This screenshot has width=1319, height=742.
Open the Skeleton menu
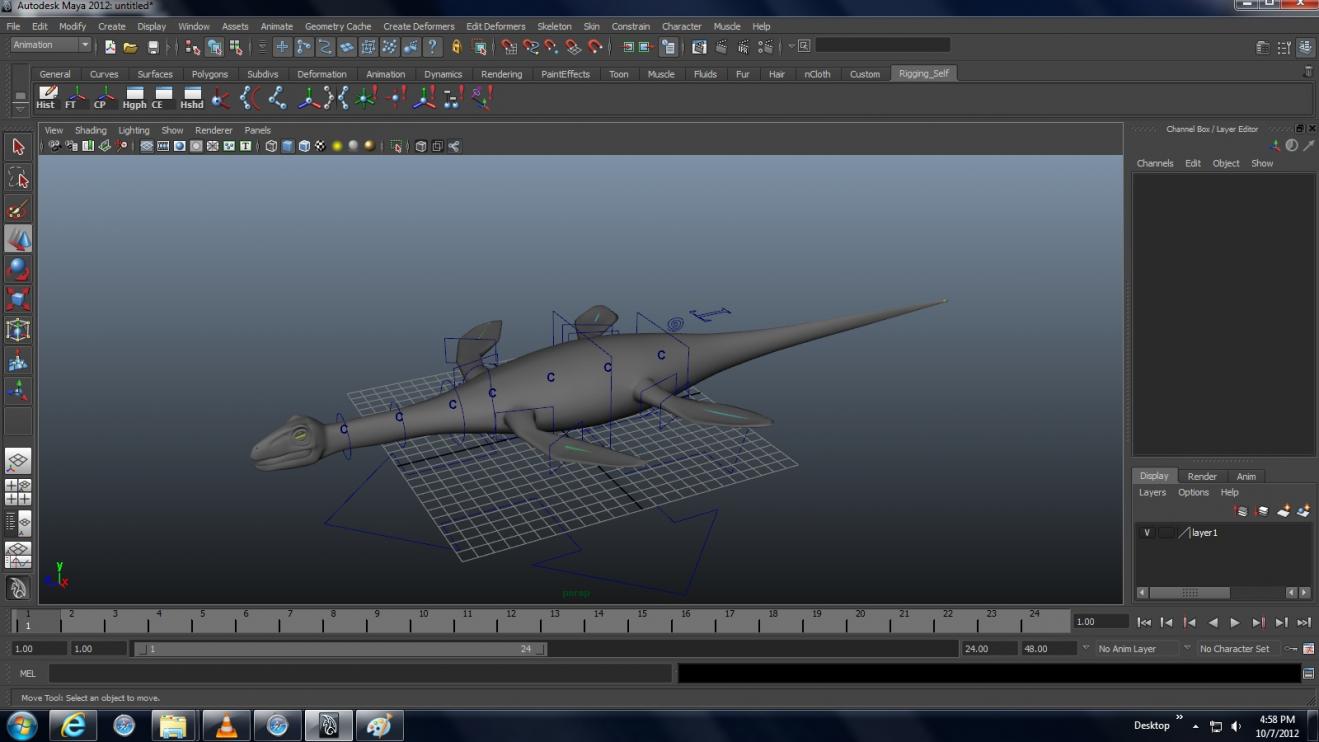click(x=554, y=26)
